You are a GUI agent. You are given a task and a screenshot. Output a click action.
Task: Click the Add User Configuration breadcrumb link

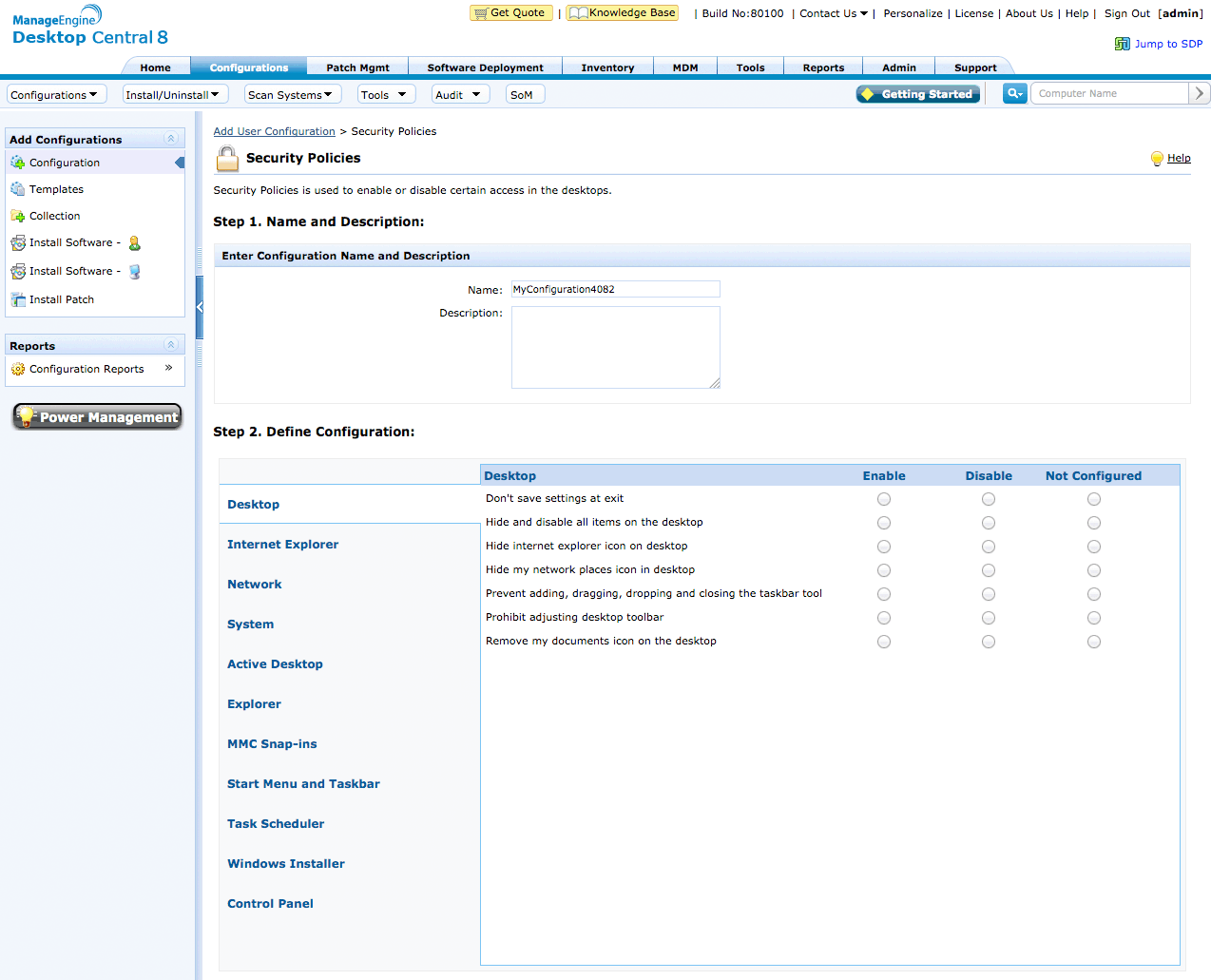click(274, 131)
